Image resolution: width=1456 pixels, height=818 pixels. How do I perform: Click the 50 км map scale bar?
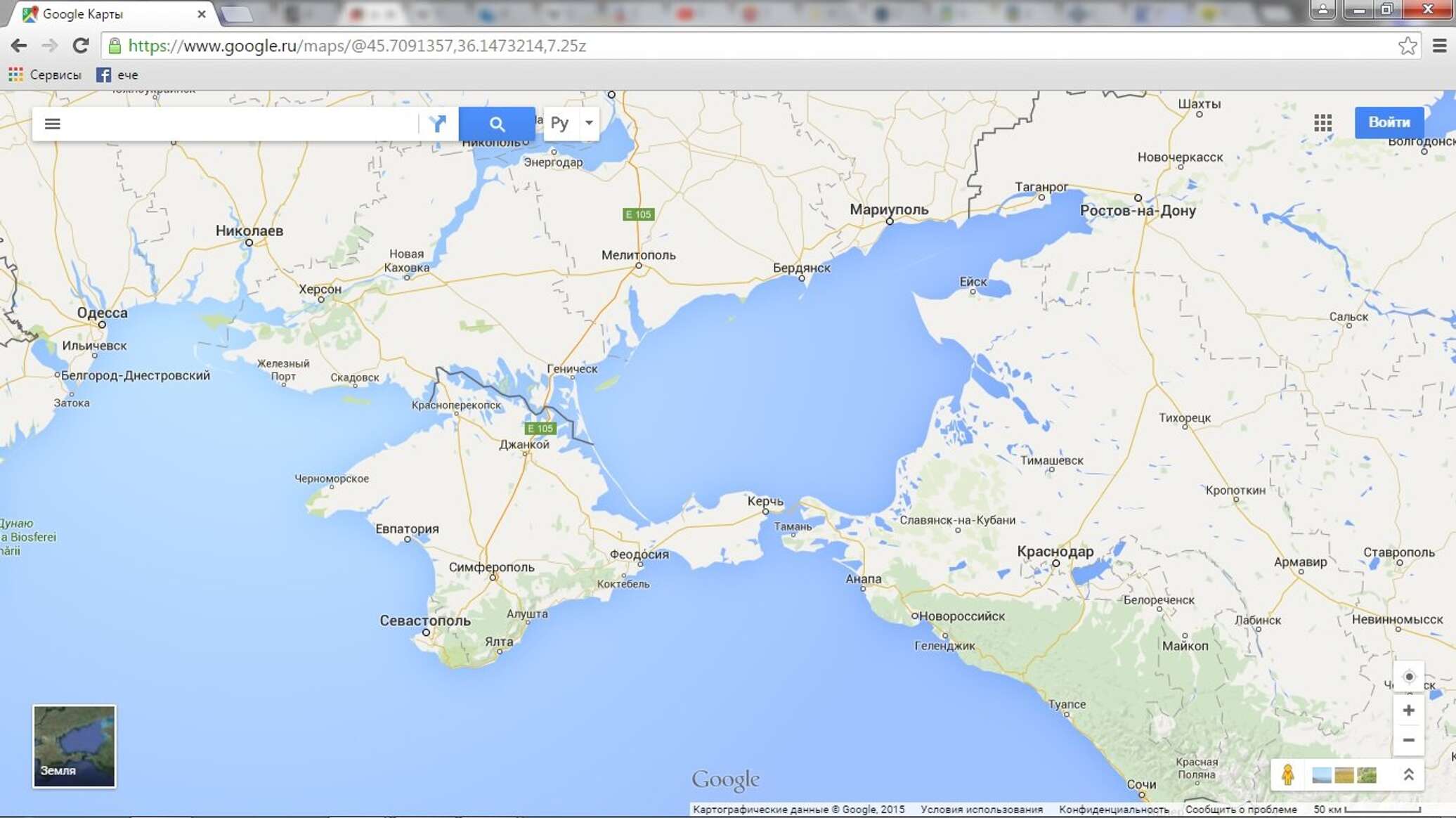click(x=1367, y=810)
